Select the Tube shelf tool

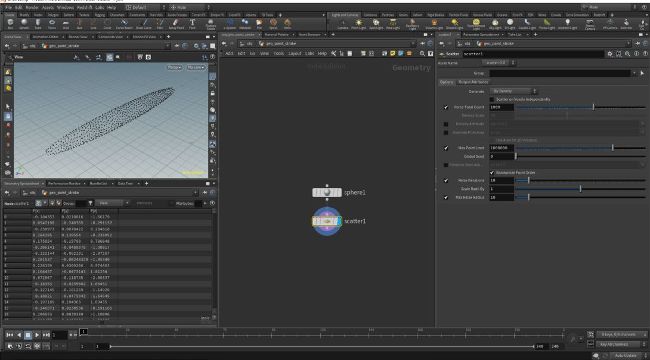pos(38,24)
